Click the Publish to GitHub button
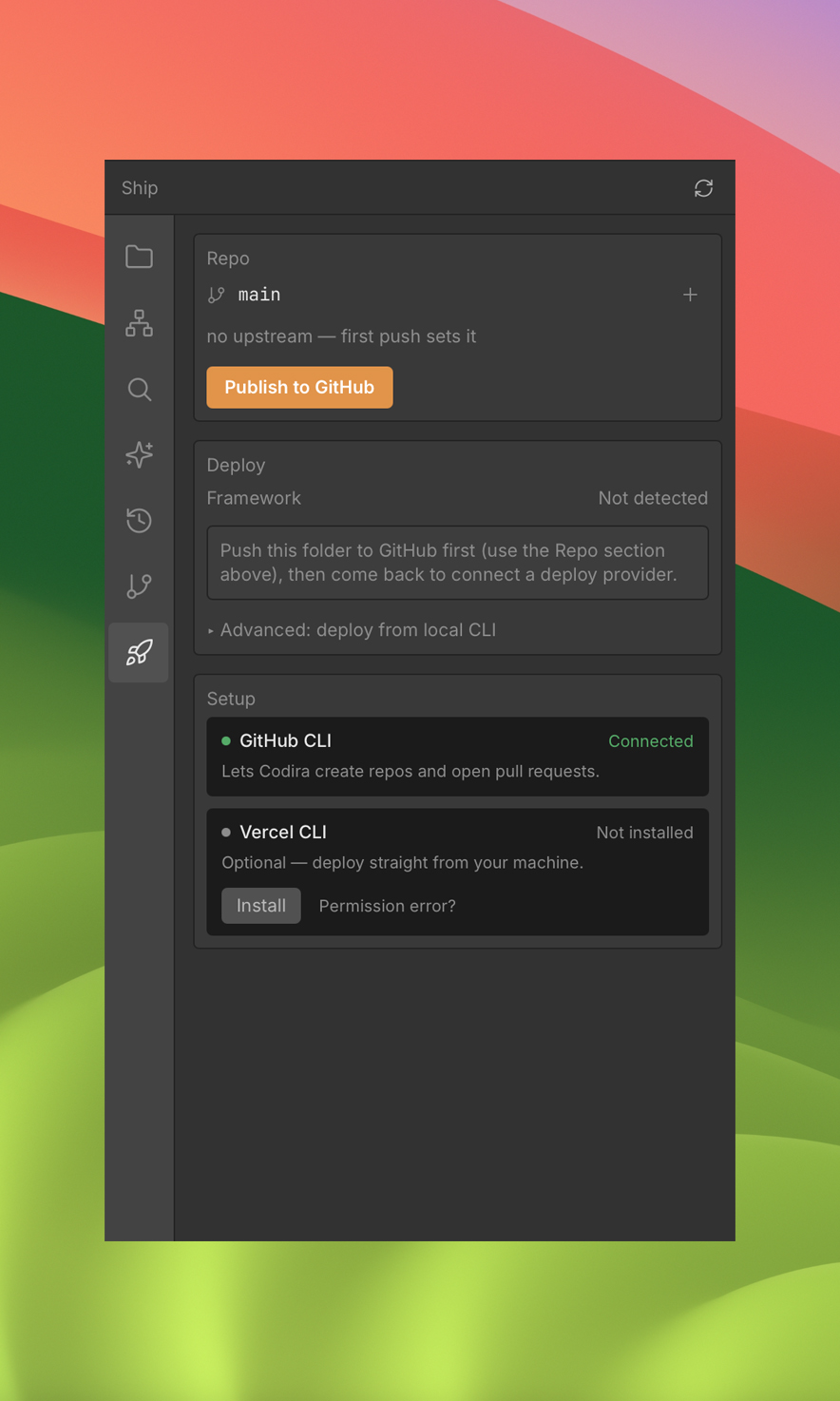The width and height of the screenshot is (840, 1401). pyautogui.click(x=299, y=387)
